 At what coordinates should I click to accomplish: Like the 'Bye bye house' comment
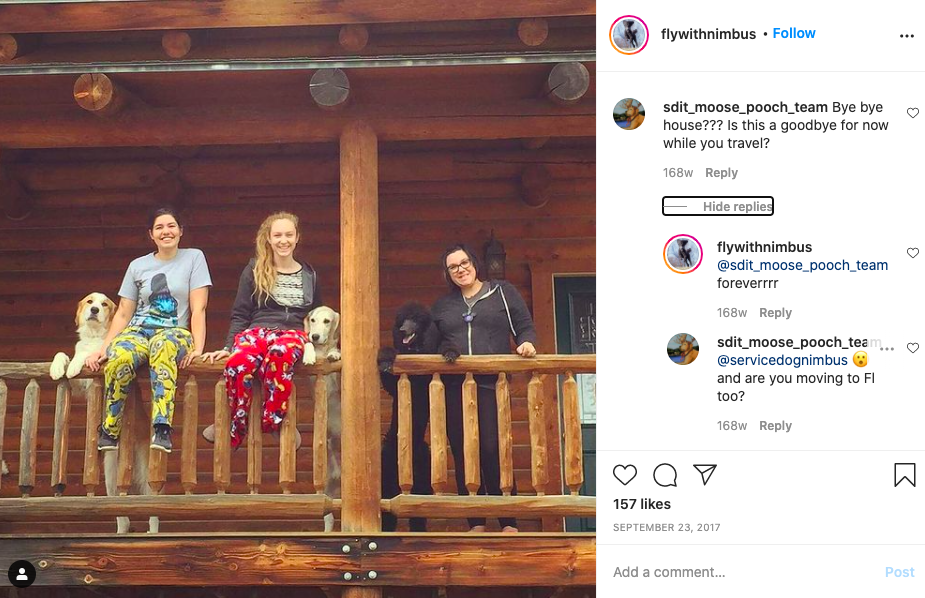point(913,113)
